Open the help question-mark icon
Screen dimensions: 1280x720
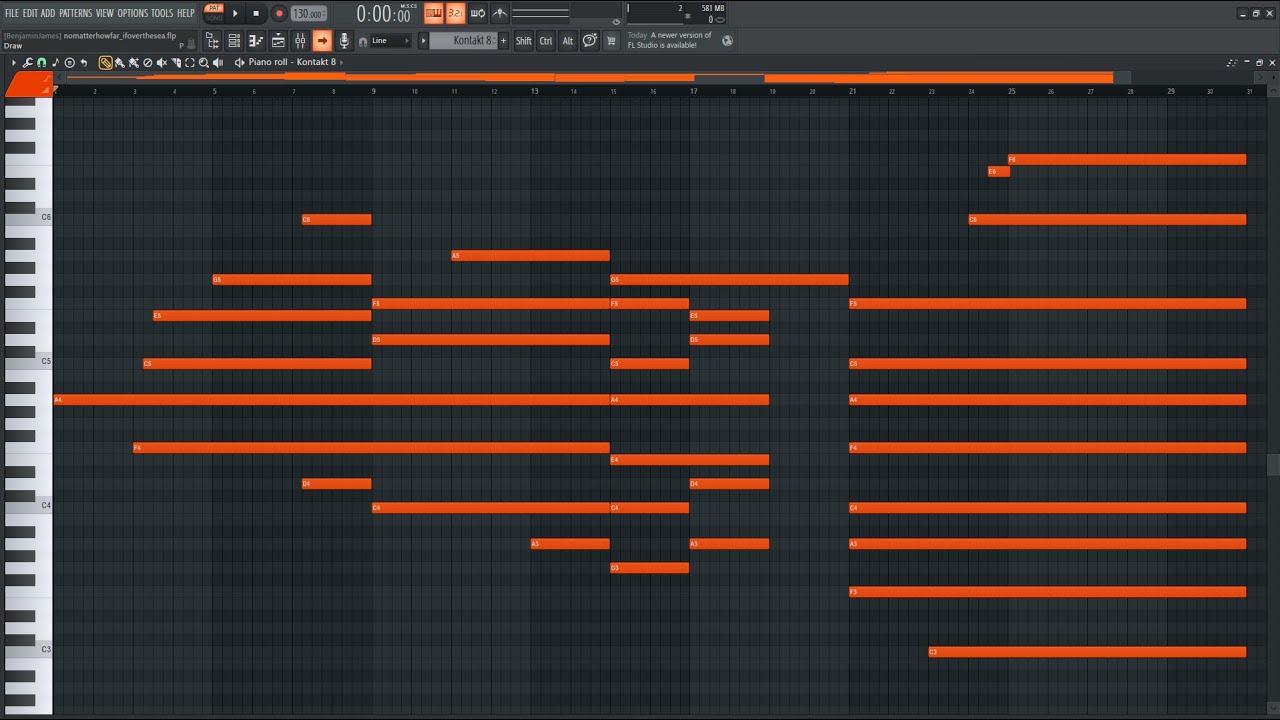(x=590, y=41)
